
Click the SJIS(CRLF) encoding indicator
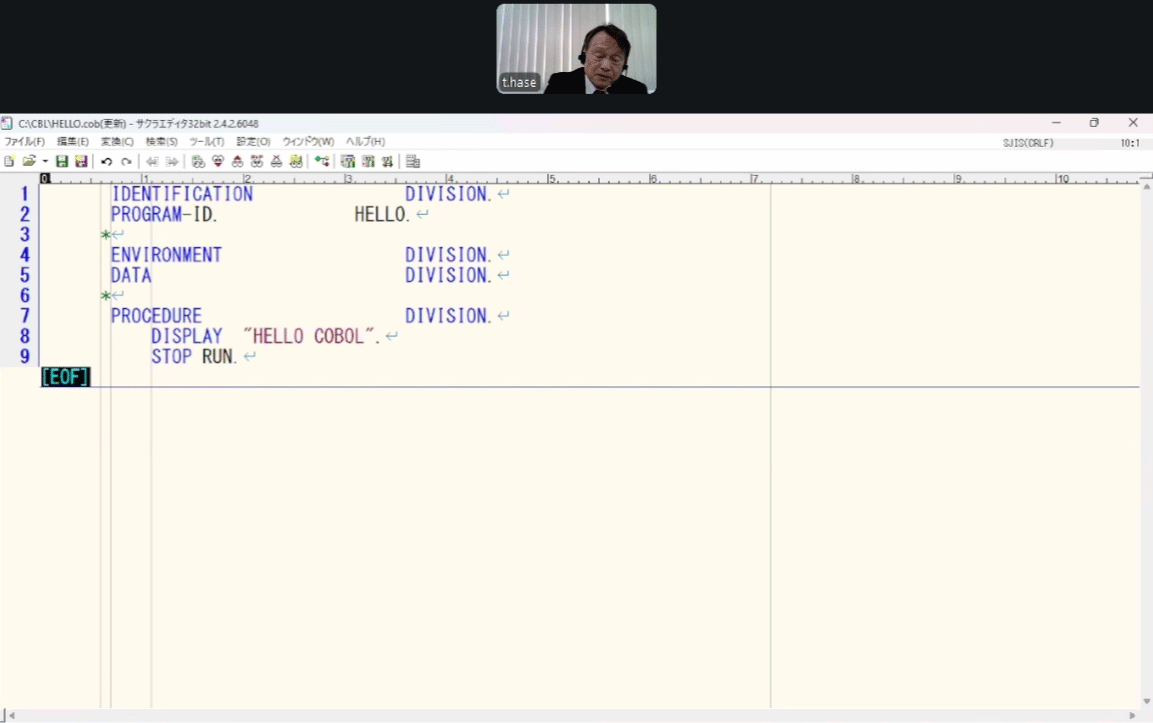tap(1028, 143)
